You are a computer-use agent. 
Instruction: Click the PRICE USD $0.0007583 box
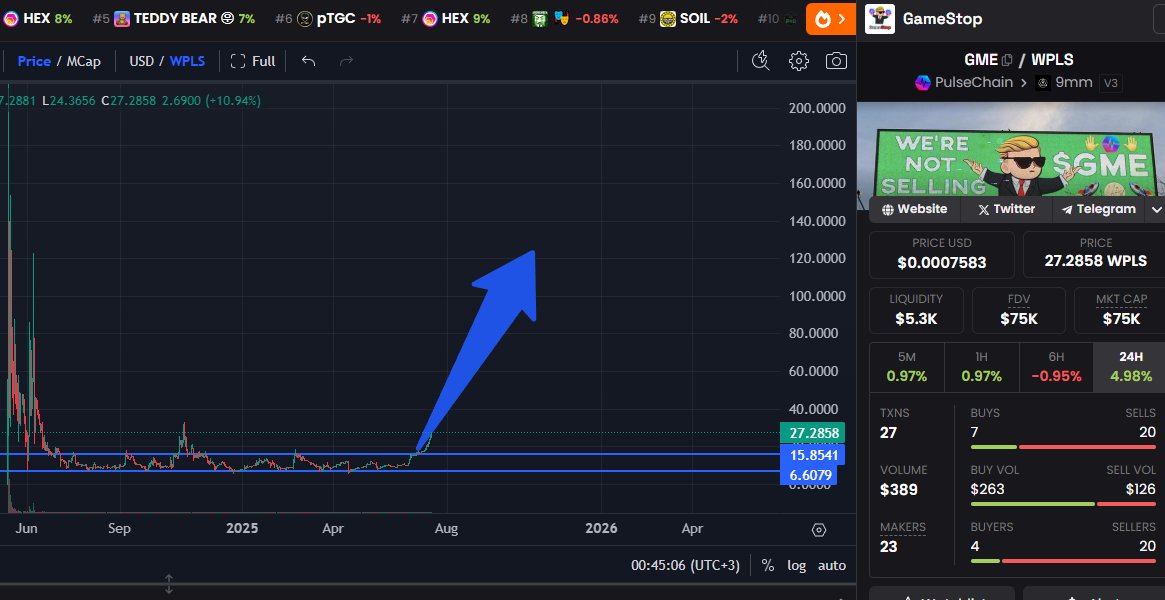(x=941, y=254)
